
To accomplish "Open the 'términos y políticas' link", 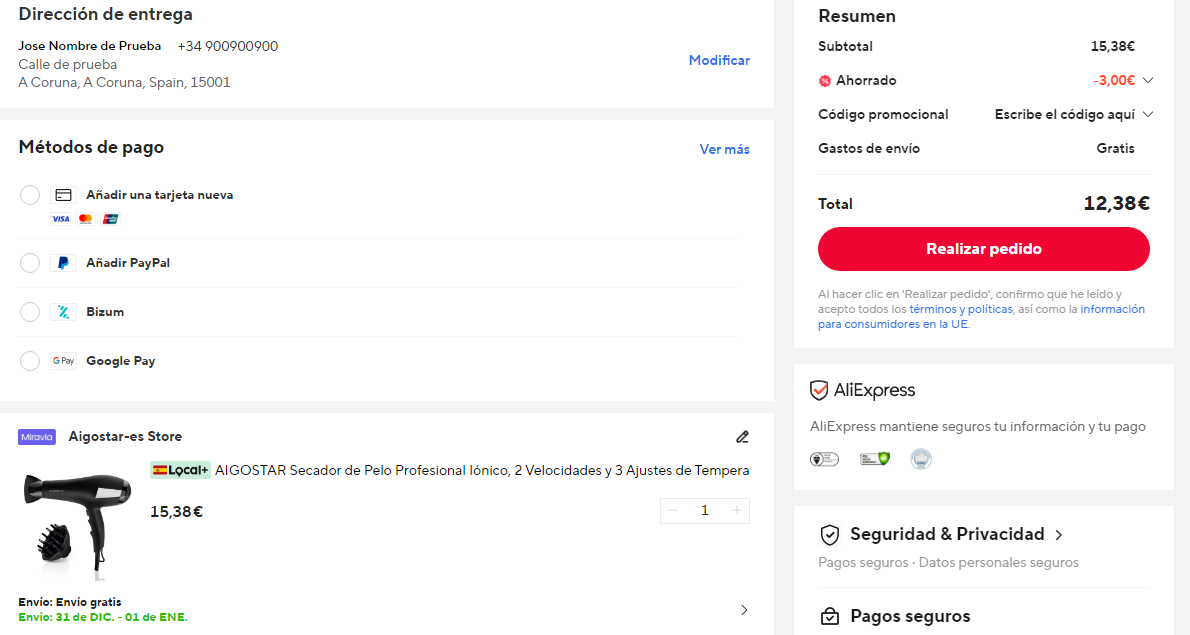I will pos(961,310).
